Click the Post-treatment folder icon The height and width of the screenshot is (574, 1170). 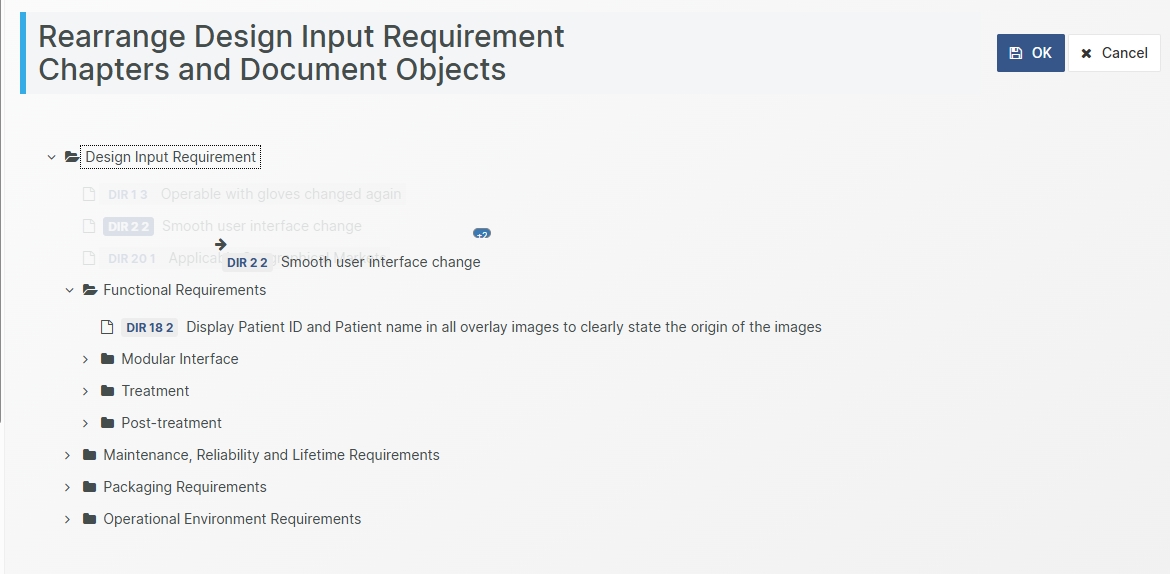(x=108, y=423)
